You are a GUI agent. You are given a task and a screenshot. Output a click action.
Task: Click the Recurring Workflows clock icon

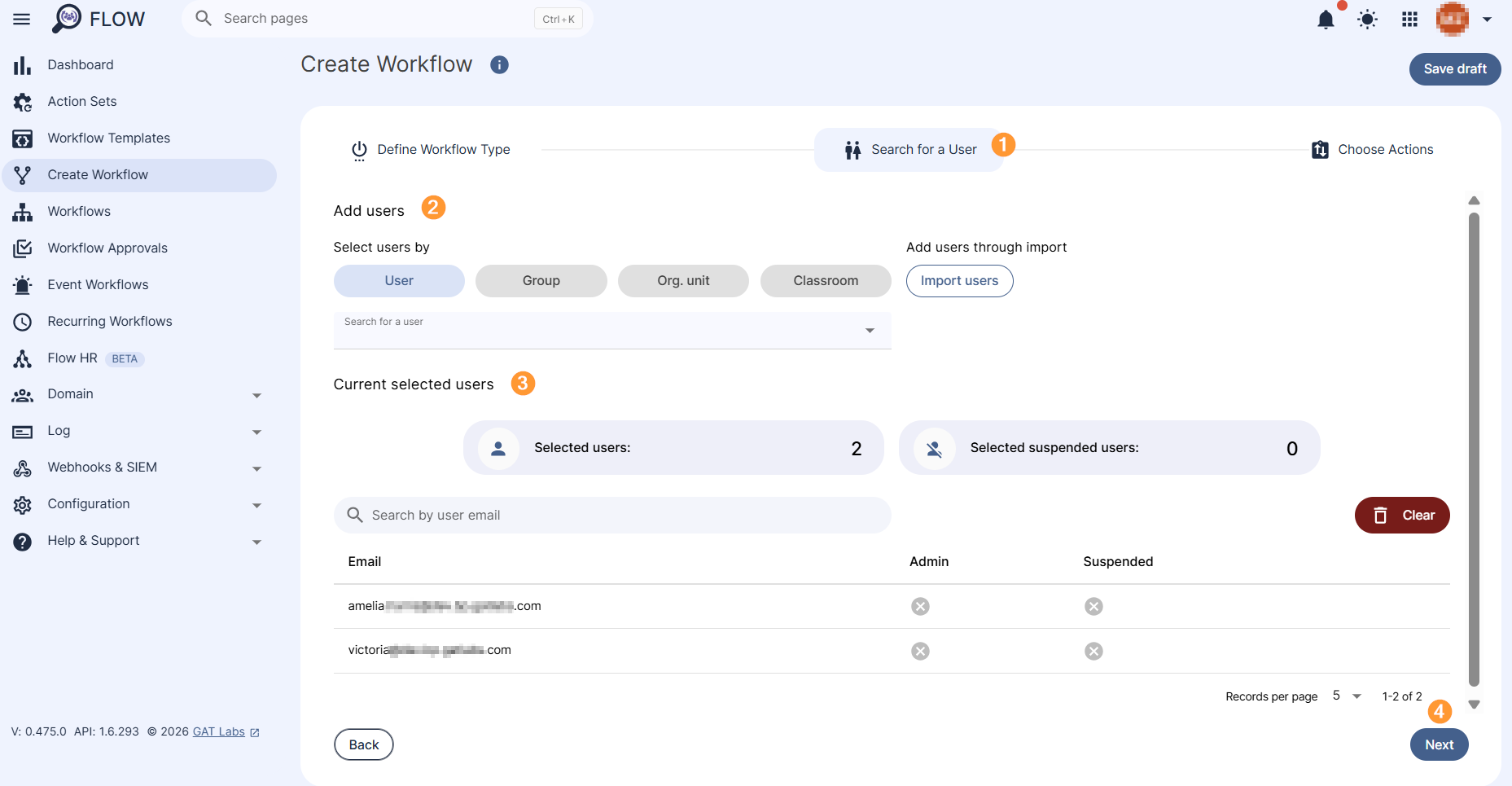click(23, 322)
